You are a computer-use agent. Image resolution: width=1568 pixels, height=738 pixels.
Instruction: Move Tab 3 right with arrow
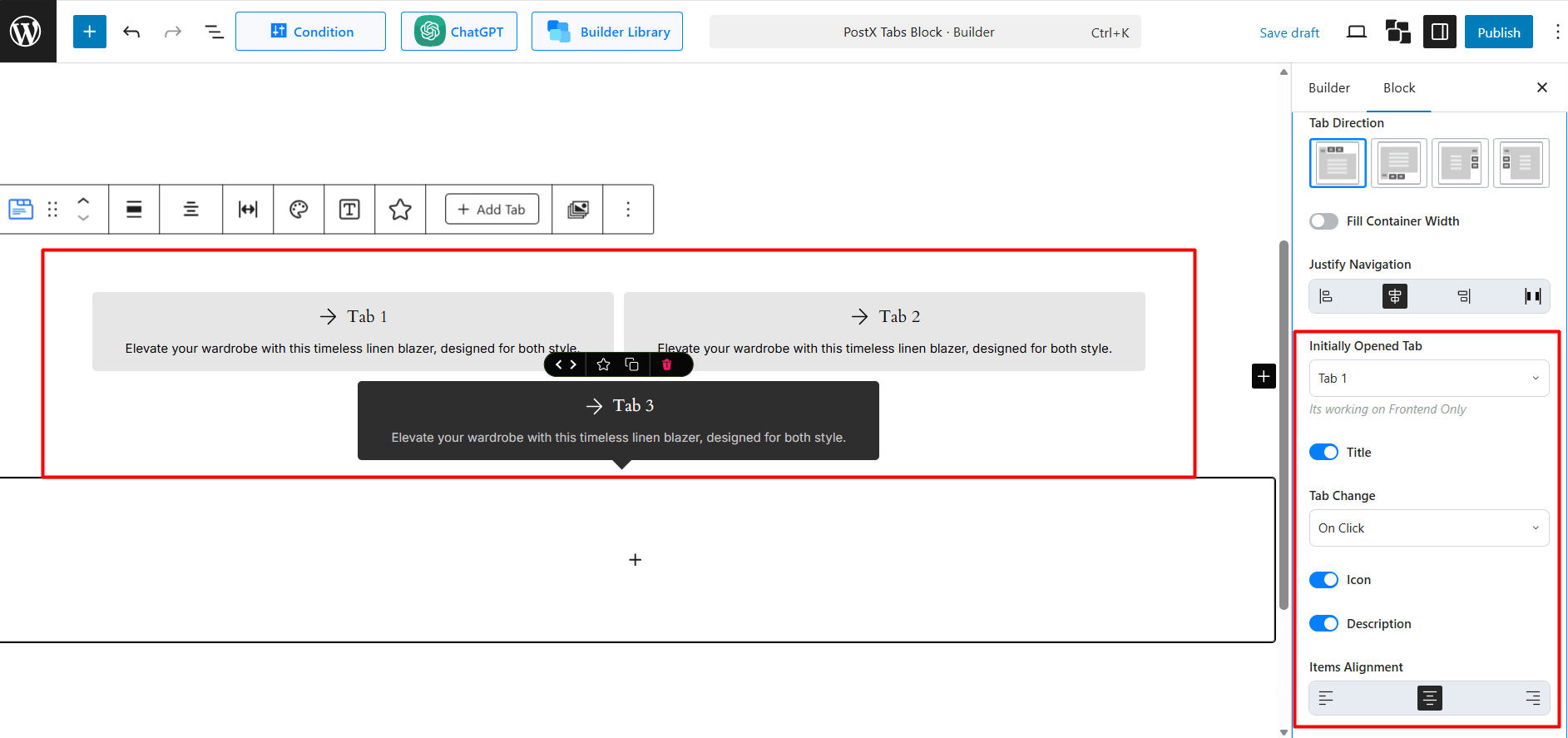tap(573, 364)
